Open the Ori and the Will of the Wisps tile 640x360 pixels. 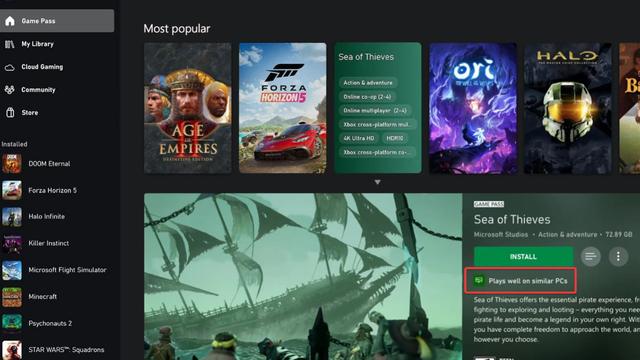(473, 108)
